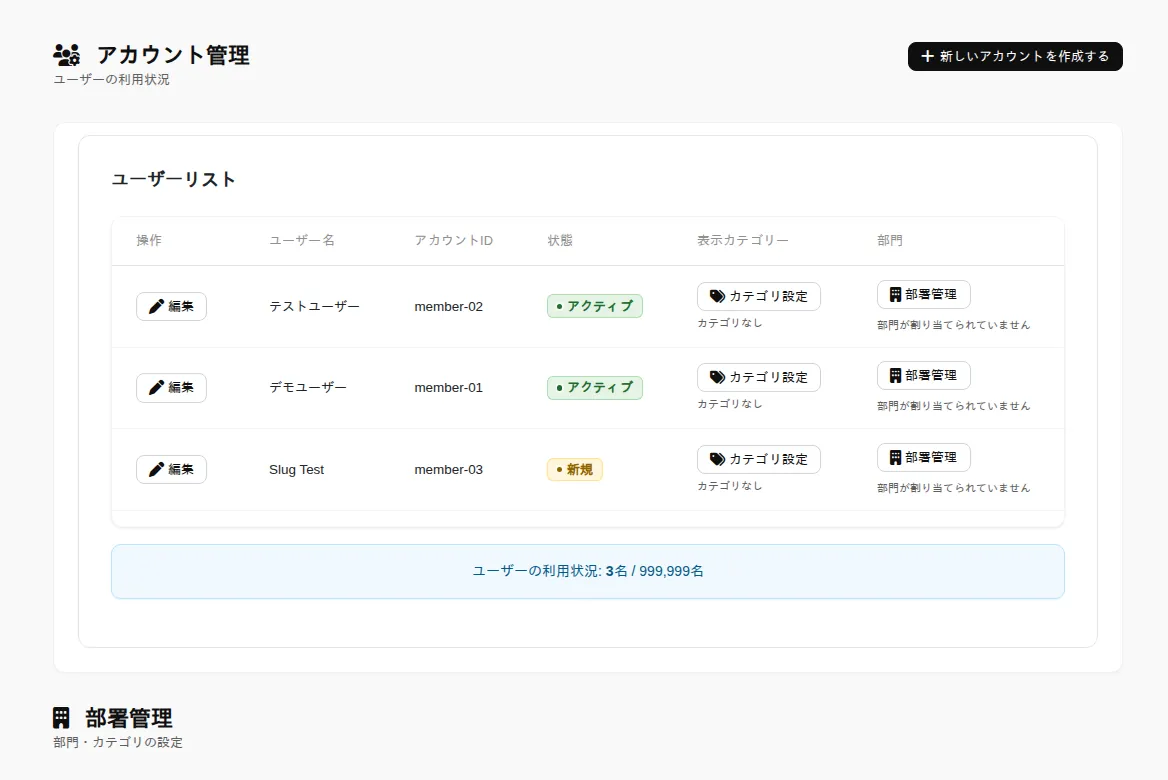Viewport: 1168px width, 780px height.
Task: Click the ユーザー名 column header
Action: [302, 241]
